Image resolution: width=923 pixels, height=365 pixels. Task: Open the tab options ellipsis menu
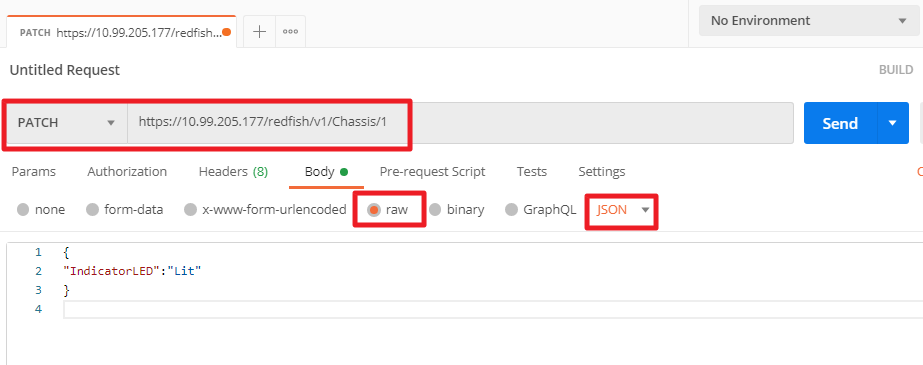290,32
